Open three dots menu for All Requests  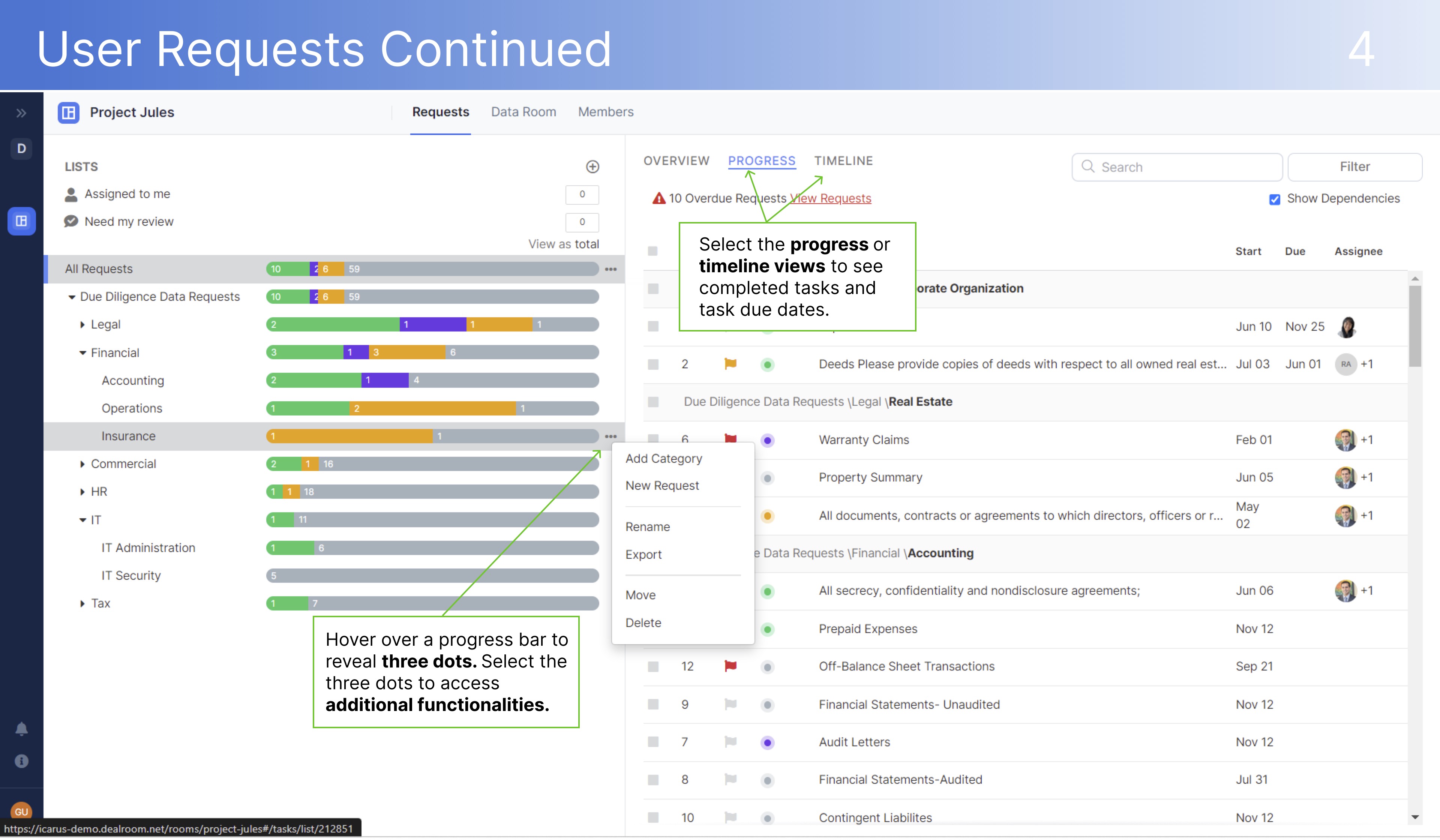pyautogui.click(x=610, y=269)
